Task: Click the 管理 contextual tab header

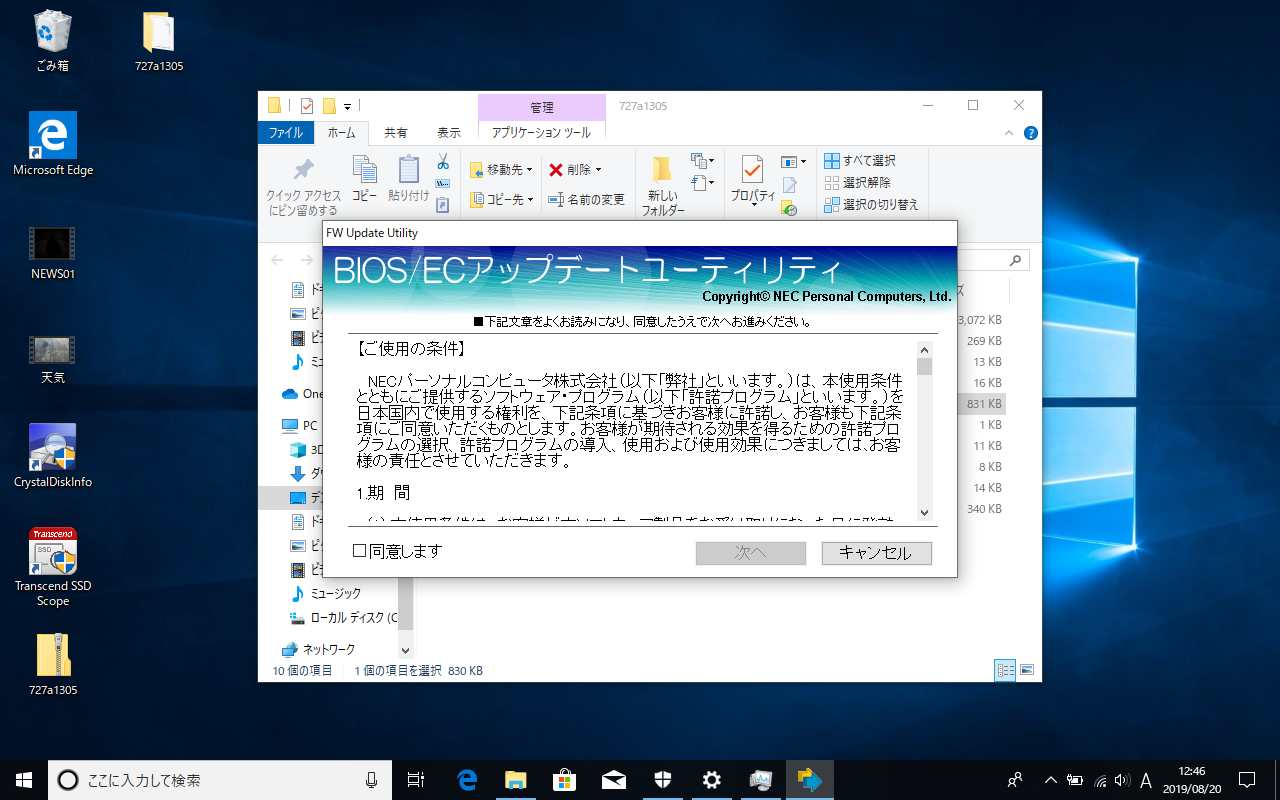Action: pos(542,107)
